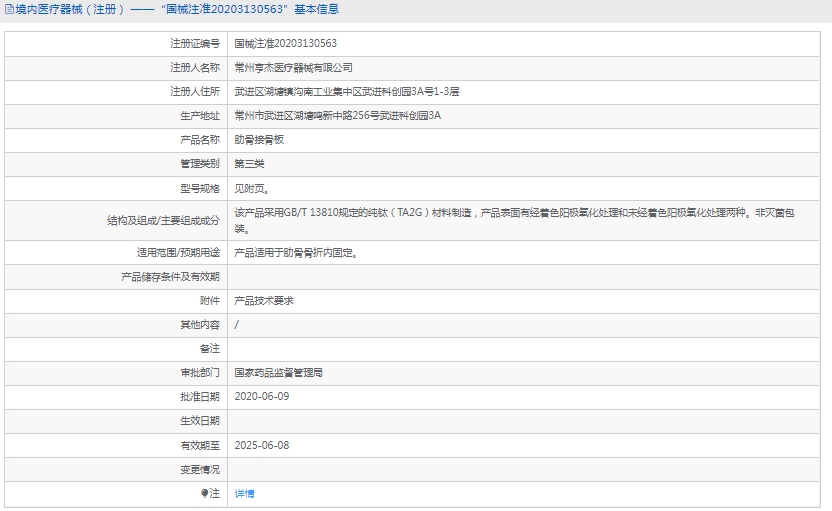
Task: Click the 变更情况 row label
Action: click(200, 470)
